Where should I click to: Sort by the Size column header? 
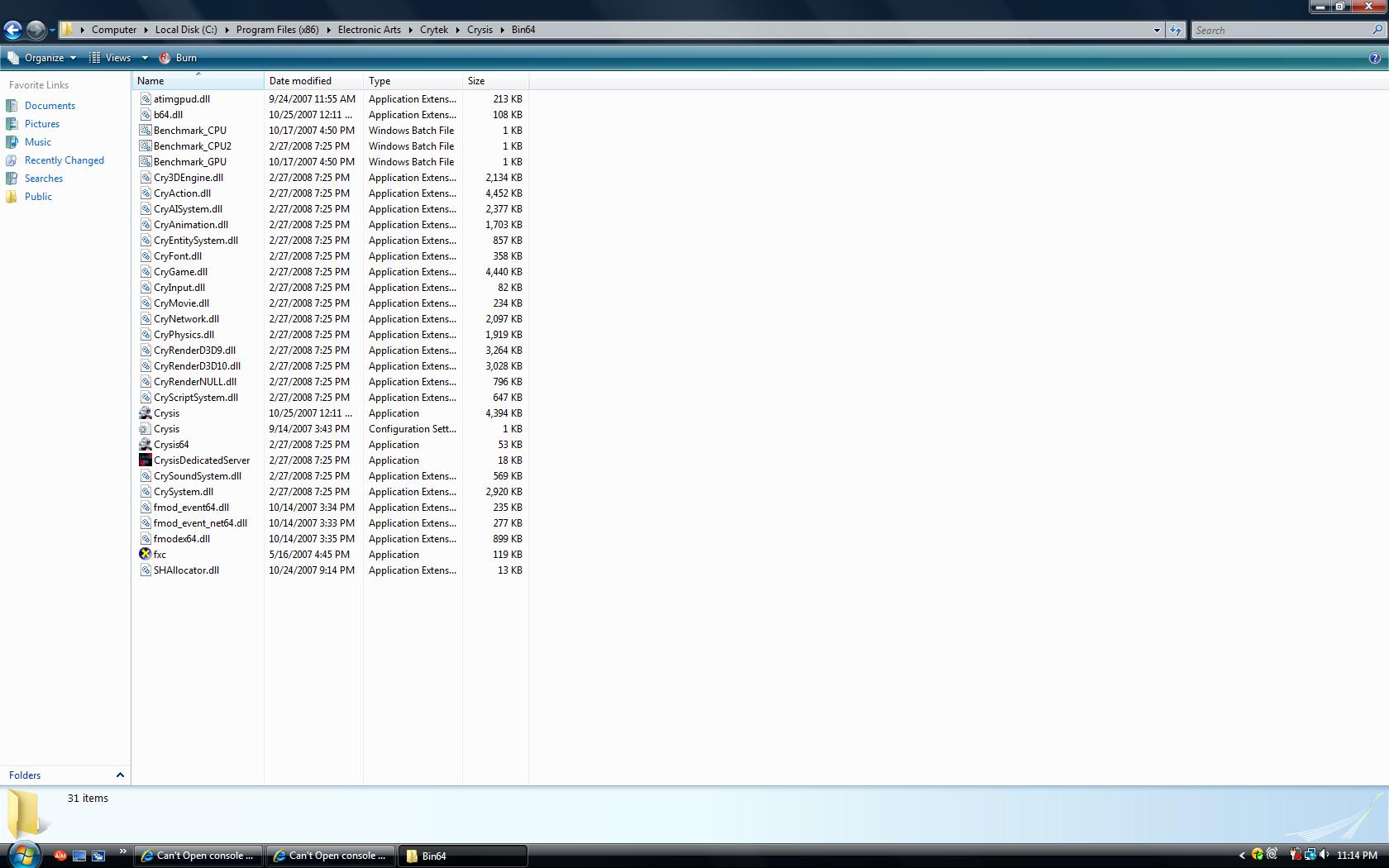coord(496,81)
